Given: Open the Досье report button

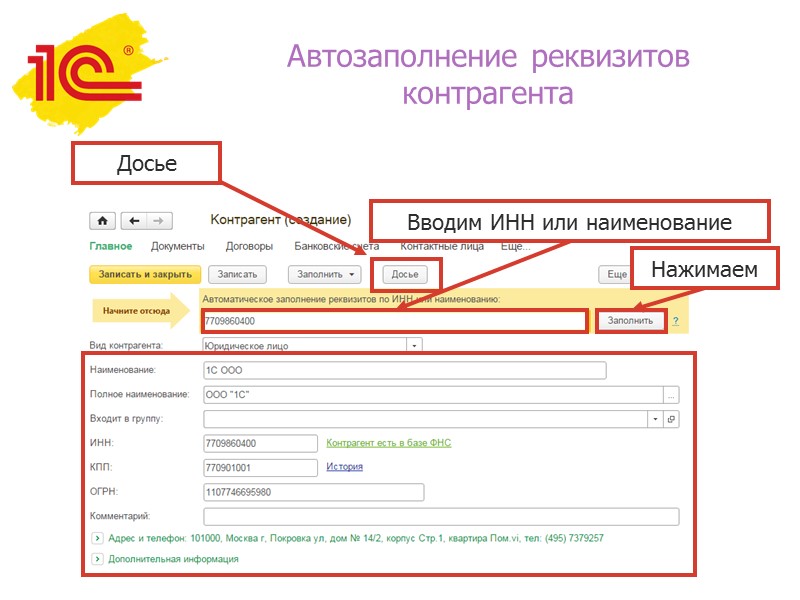Looking at the screenshot, I should 405,274.
